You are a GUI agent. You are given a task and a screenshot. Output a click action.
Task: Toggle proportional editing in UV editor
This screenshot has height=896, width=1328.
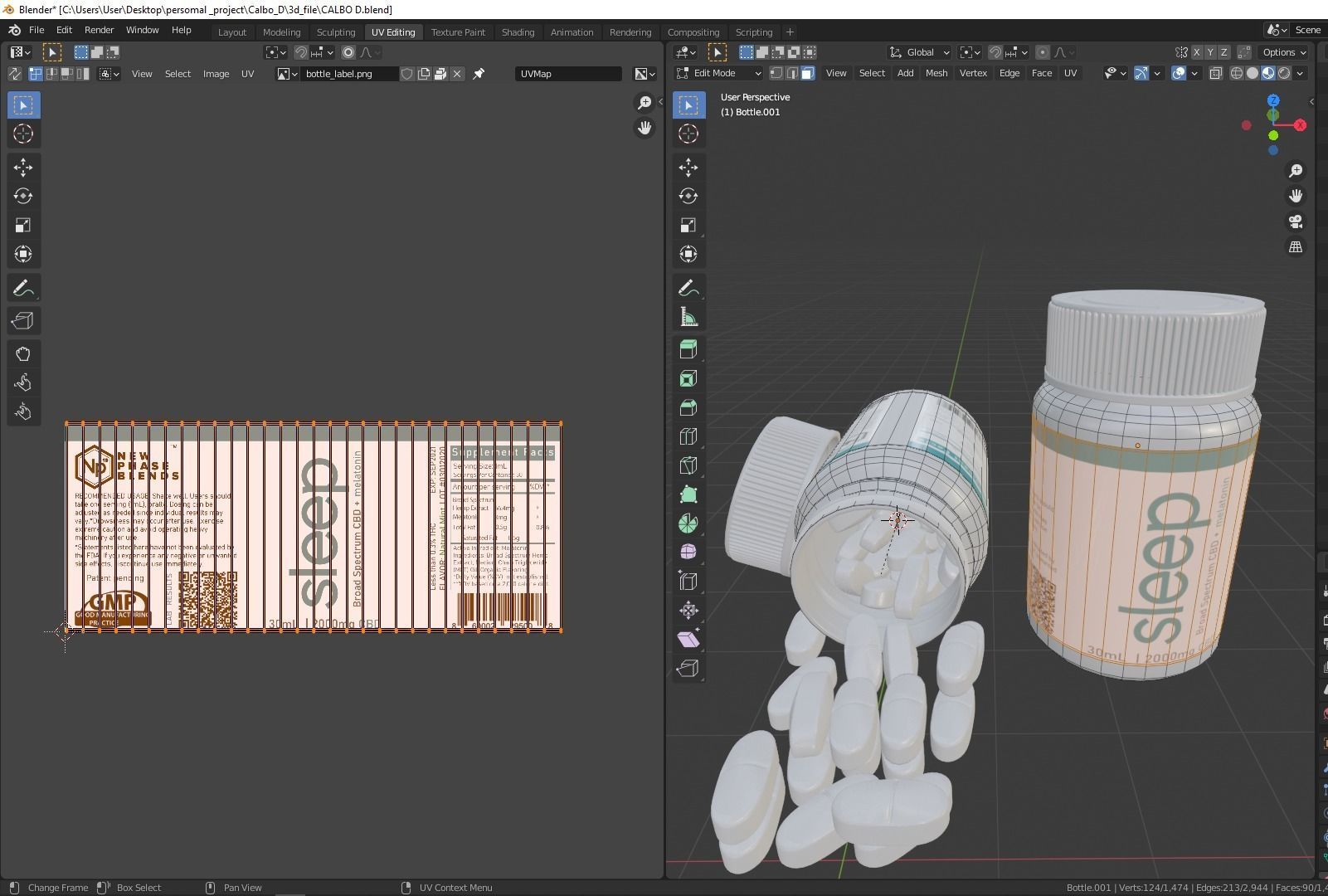pyautogui.click(x=348, y=52)
